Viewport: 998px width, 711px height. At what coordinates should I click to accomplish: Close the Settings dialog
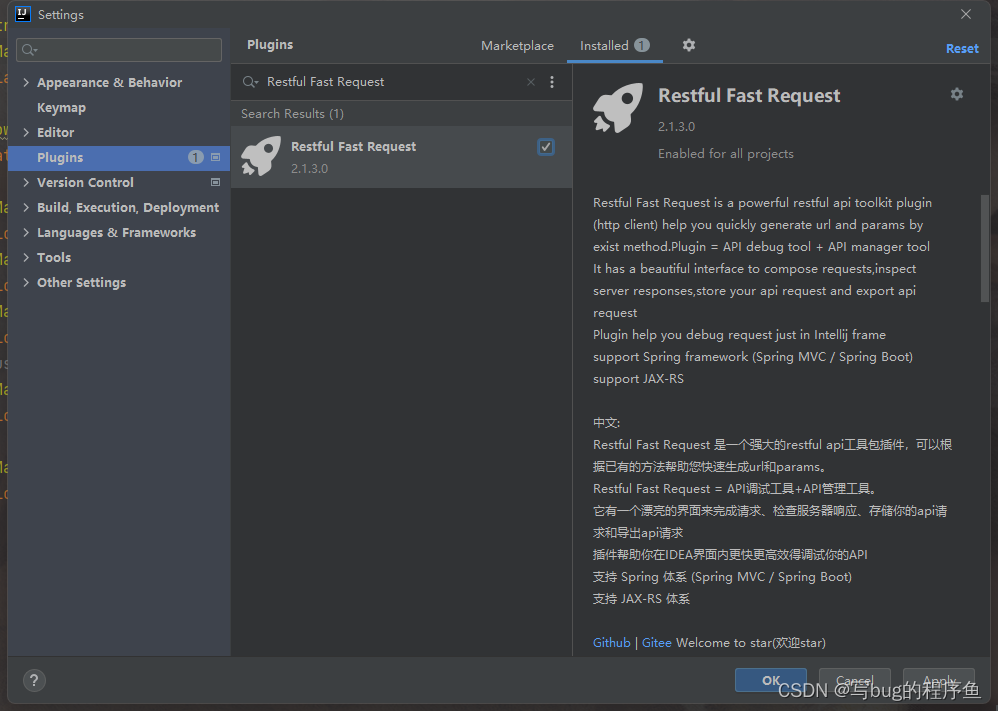pyautogui.click(x=966, y=14)
